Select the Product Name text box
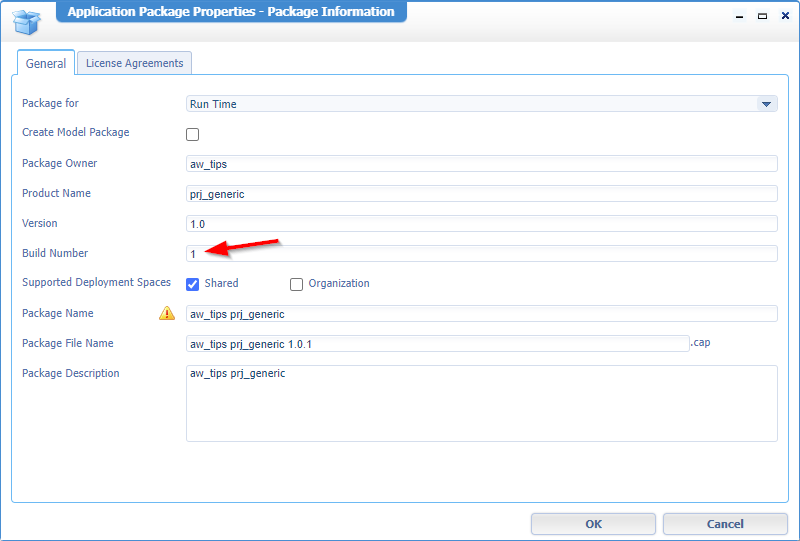The width and height of the screenshot is (800, 541). coord(481,194)
